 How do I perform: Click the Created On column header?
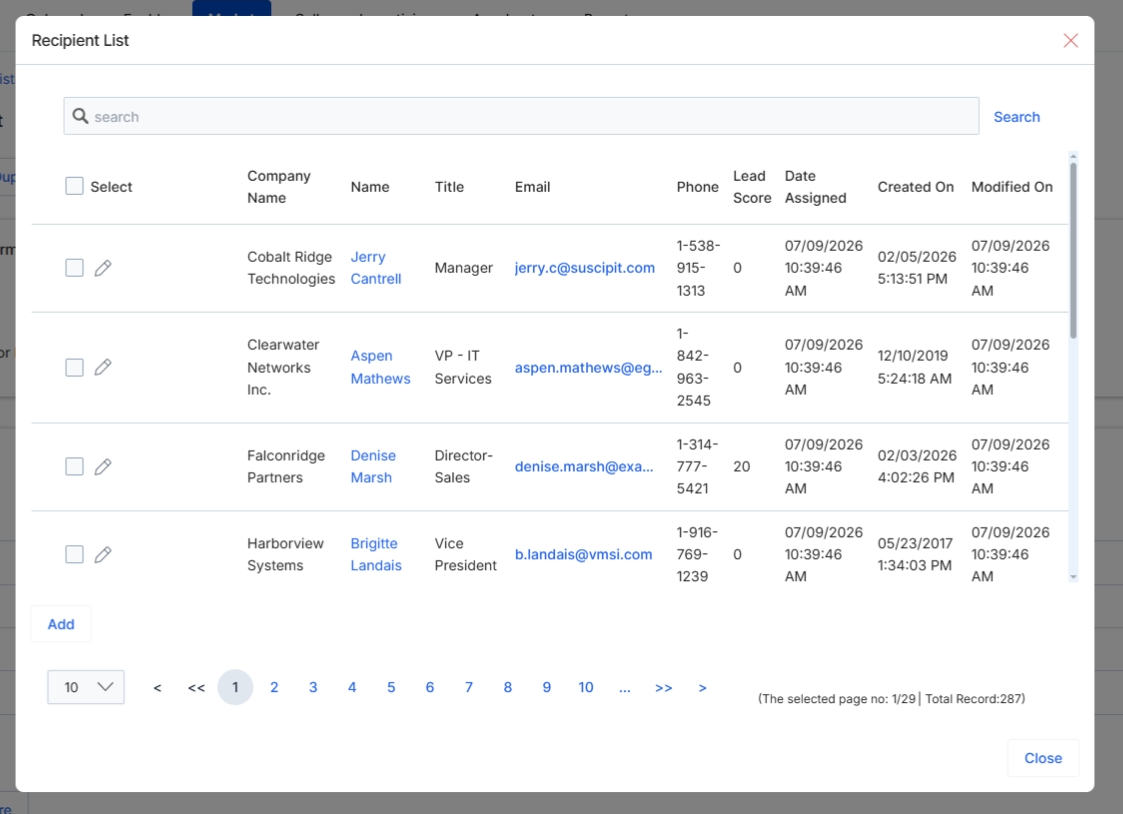click(915, 187)
